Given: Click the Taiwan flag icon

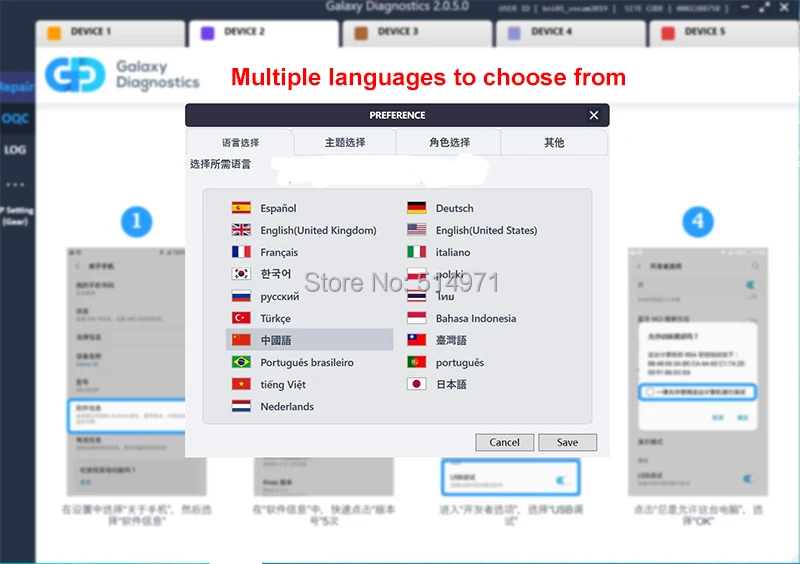Looking at the screenshot, I should tap(417, 339).
